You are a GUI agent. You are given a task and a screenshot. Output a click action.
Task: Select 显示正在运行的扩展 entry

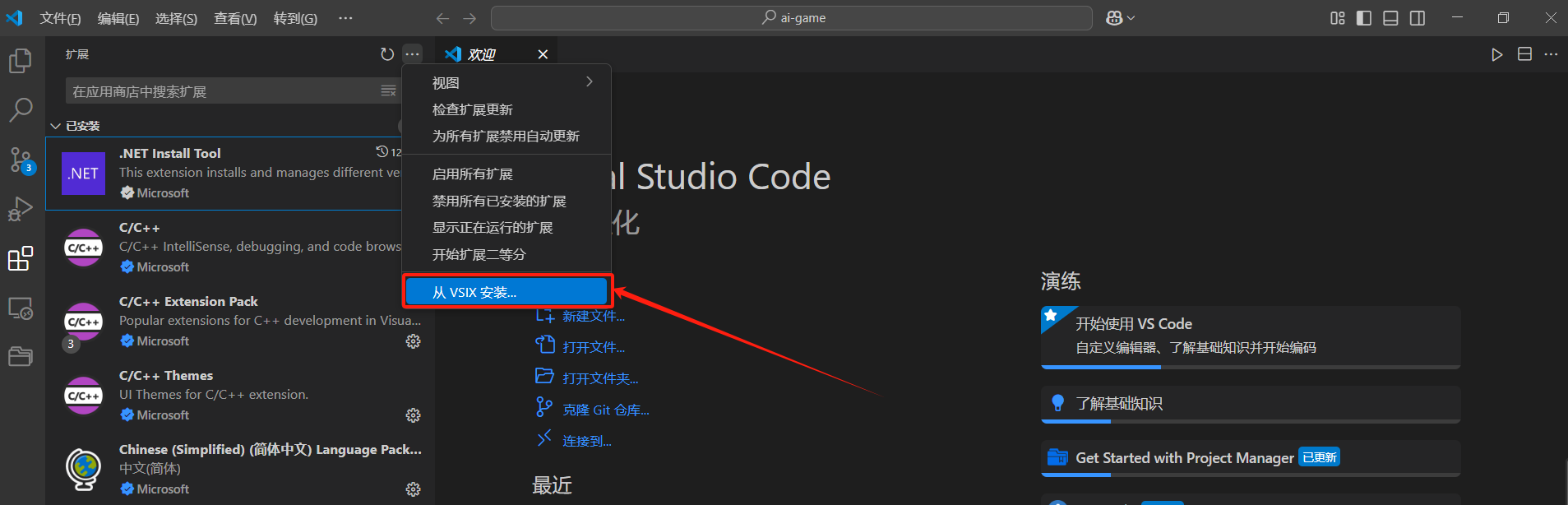click(506, 227)
